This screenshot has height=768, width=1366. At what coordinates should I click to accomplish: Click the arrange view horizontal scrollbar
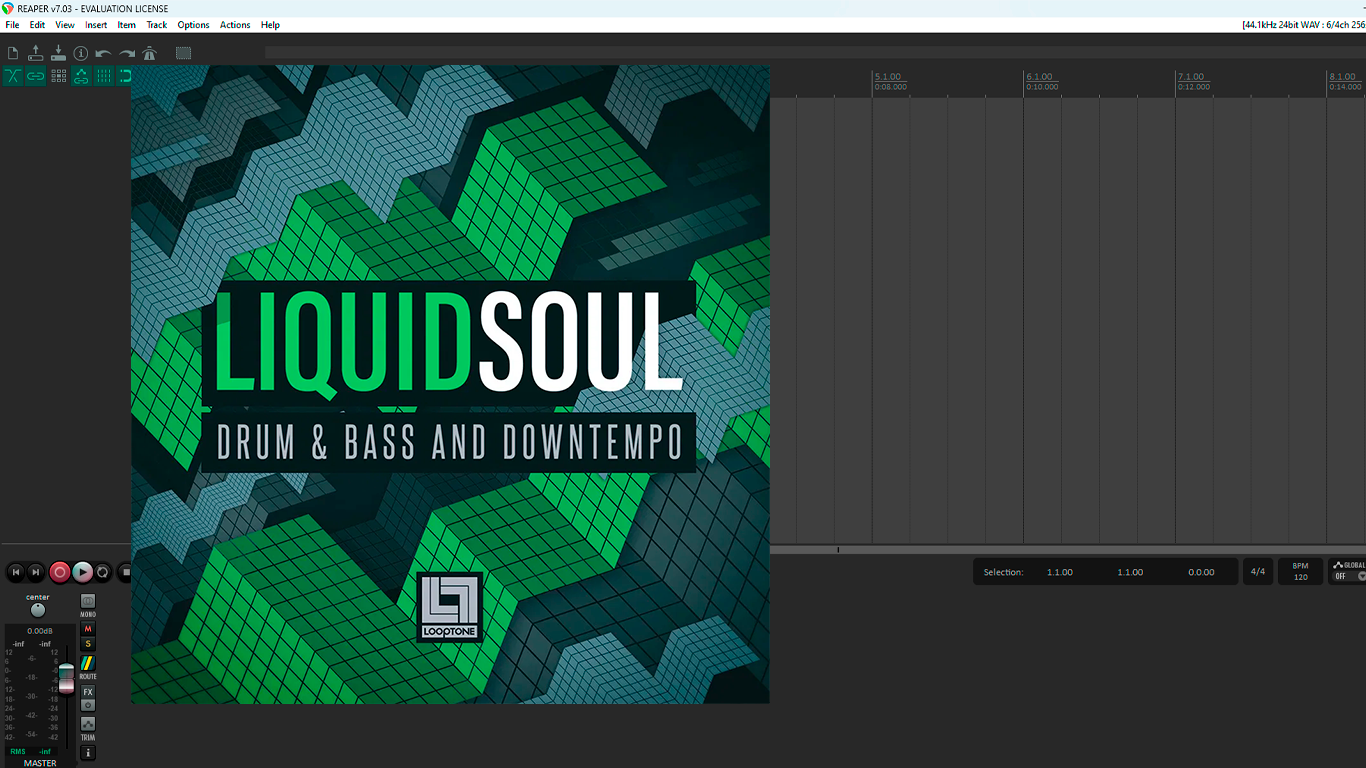tap(1067, 550)
